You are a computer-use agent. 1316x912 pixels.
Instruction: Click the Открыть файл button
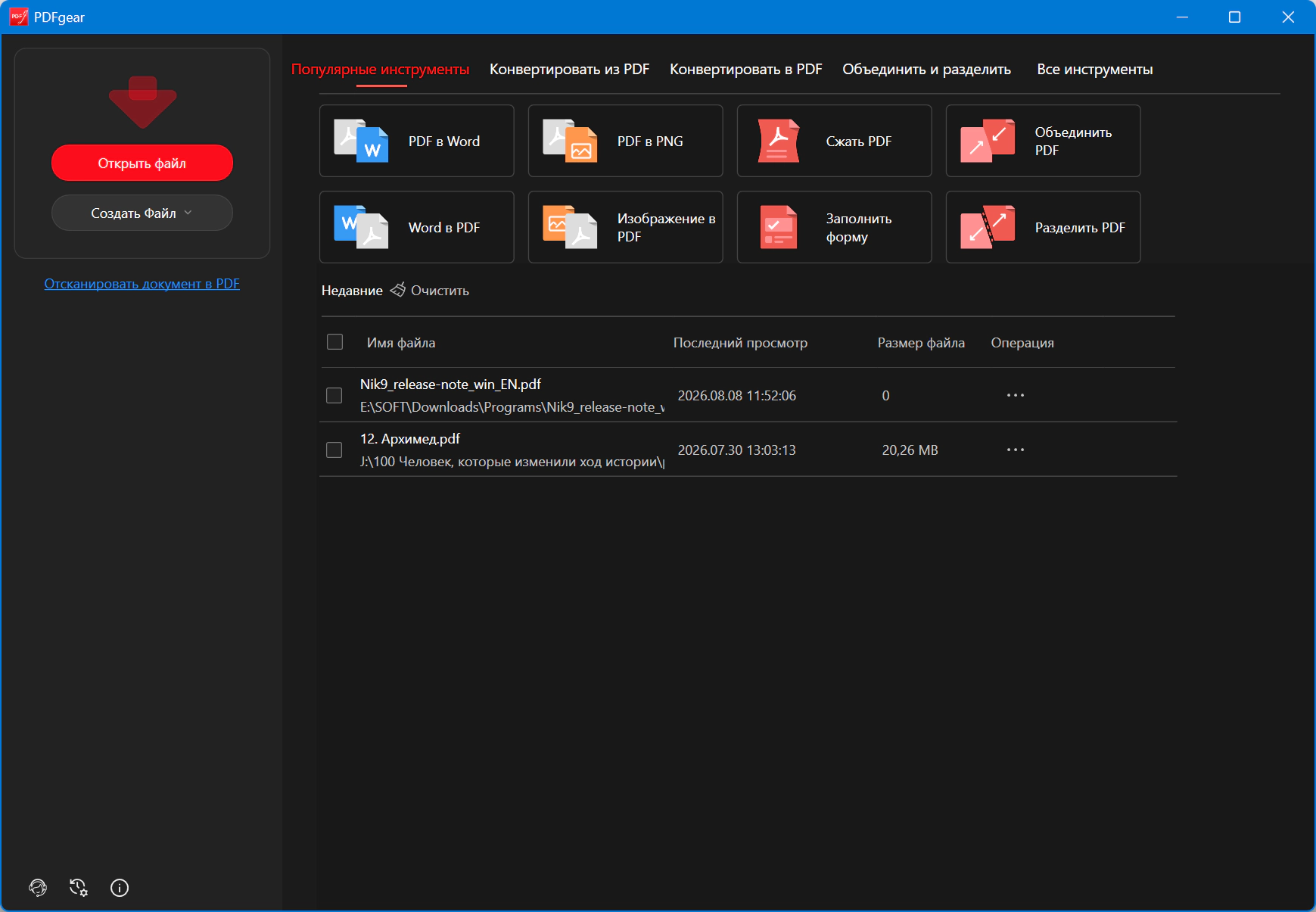[x=142, y=163]
